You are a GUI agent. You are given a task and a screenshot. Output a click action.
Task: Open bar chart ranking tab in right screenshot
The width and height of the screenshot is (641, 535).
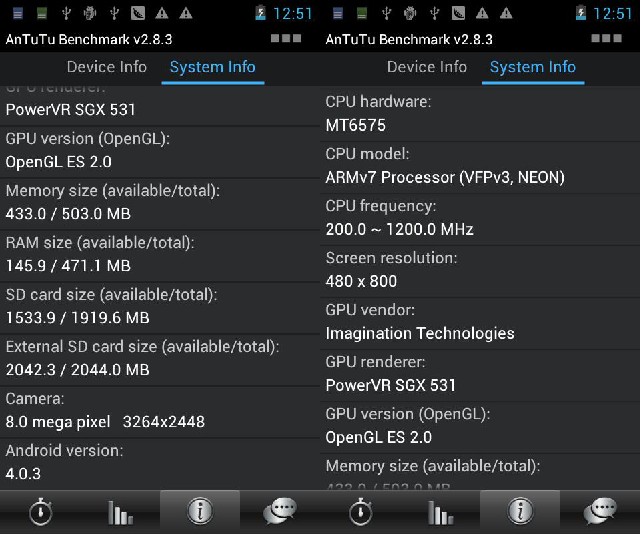click(x=440, y=512)
